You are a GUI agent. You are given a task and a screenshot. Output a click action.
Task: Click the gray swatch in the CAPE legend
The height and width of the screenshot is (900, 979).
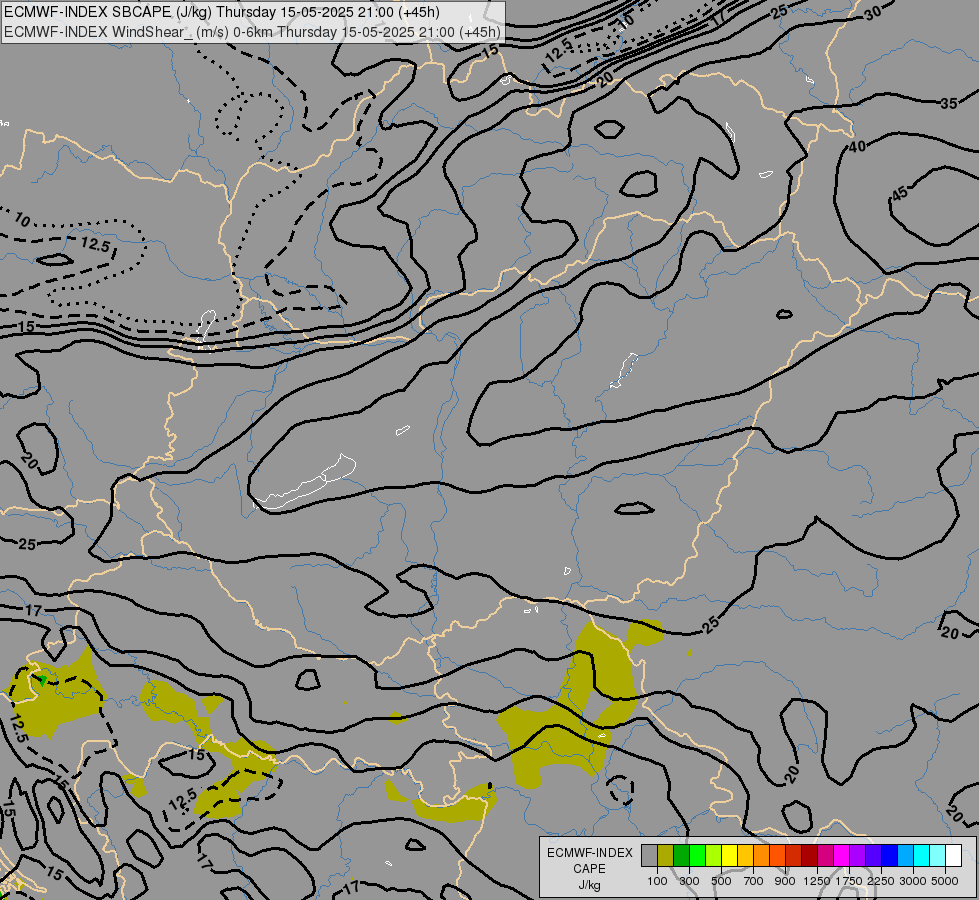[x=649, y=856]
